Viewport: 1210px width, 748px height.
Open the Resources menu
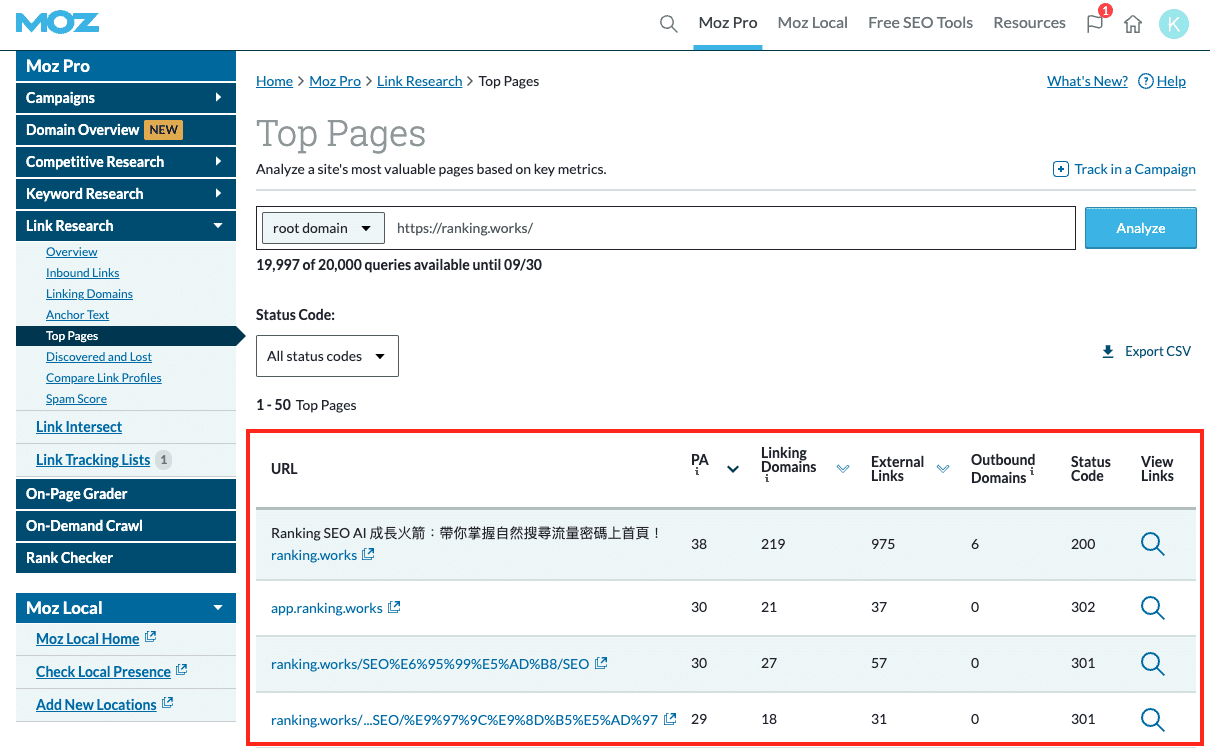pyautogui.click(x=1029, y=23)
